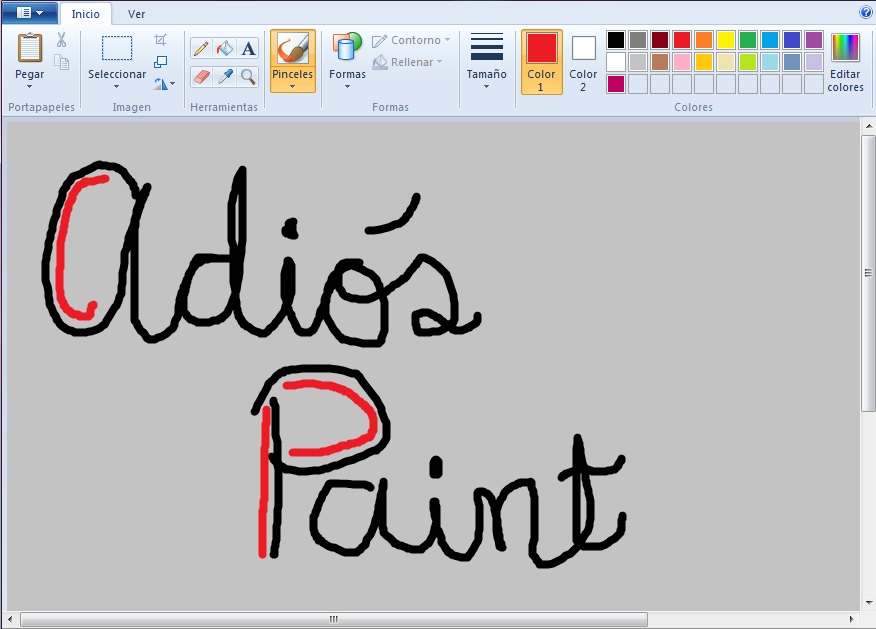The image size is (876, 629).
Task: Select the Pencil tool
Action: click(x=201, y=49)
